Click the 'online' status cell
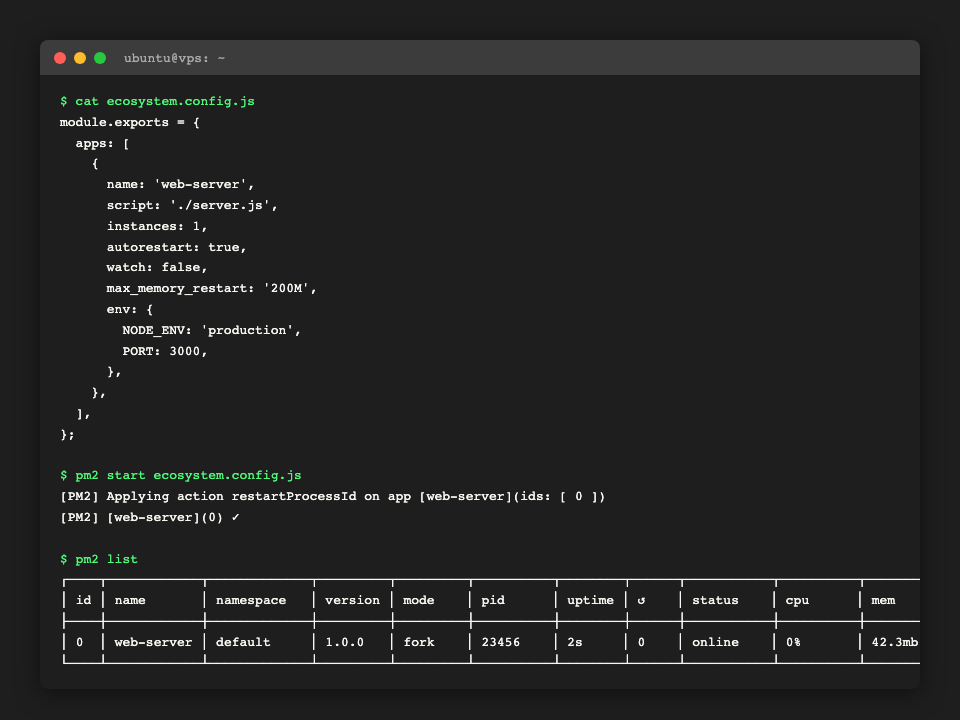This screenshot has width=960, height=720. 715,642
